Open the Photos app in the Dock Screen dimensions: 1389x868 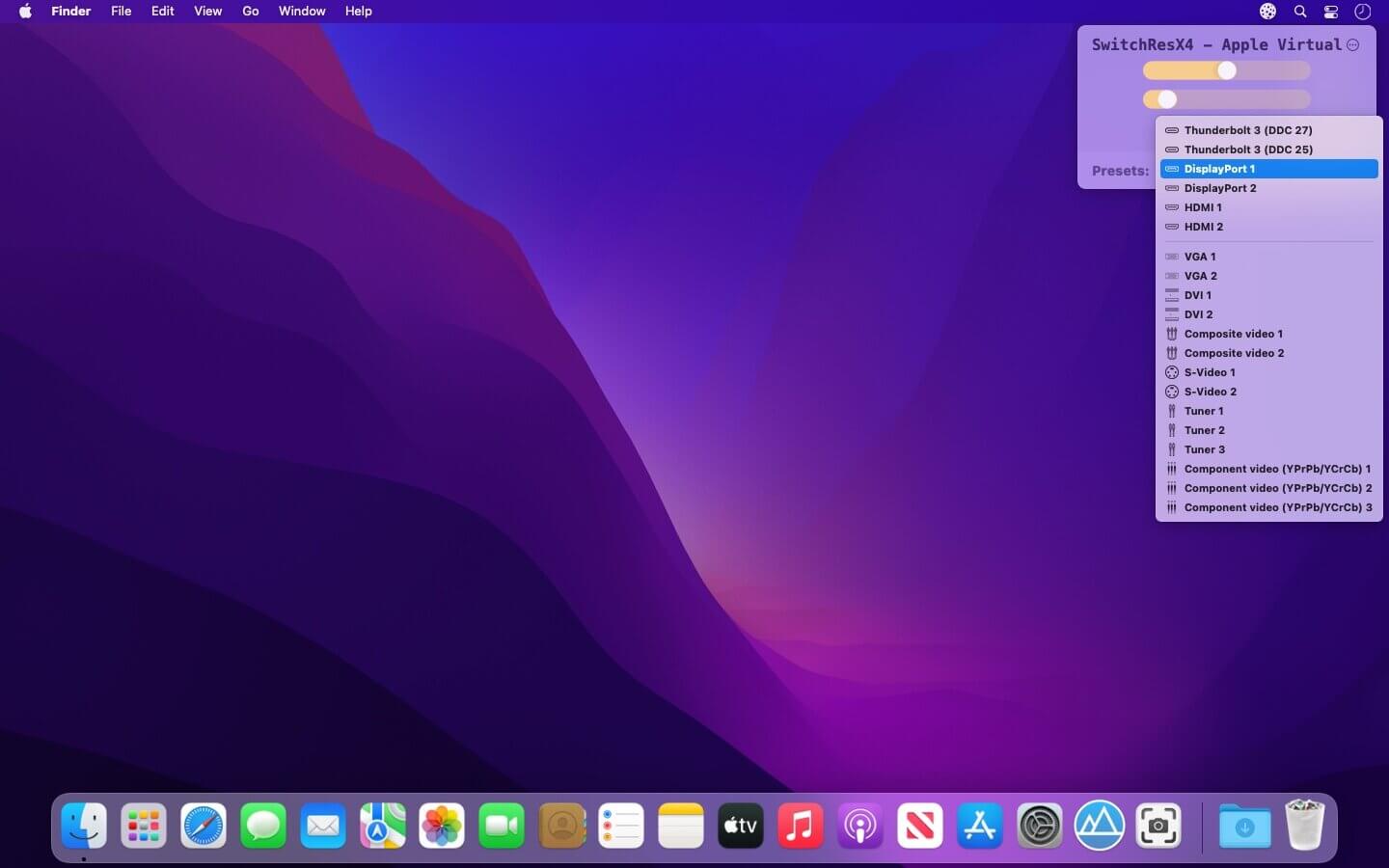(x=442, y=827)
